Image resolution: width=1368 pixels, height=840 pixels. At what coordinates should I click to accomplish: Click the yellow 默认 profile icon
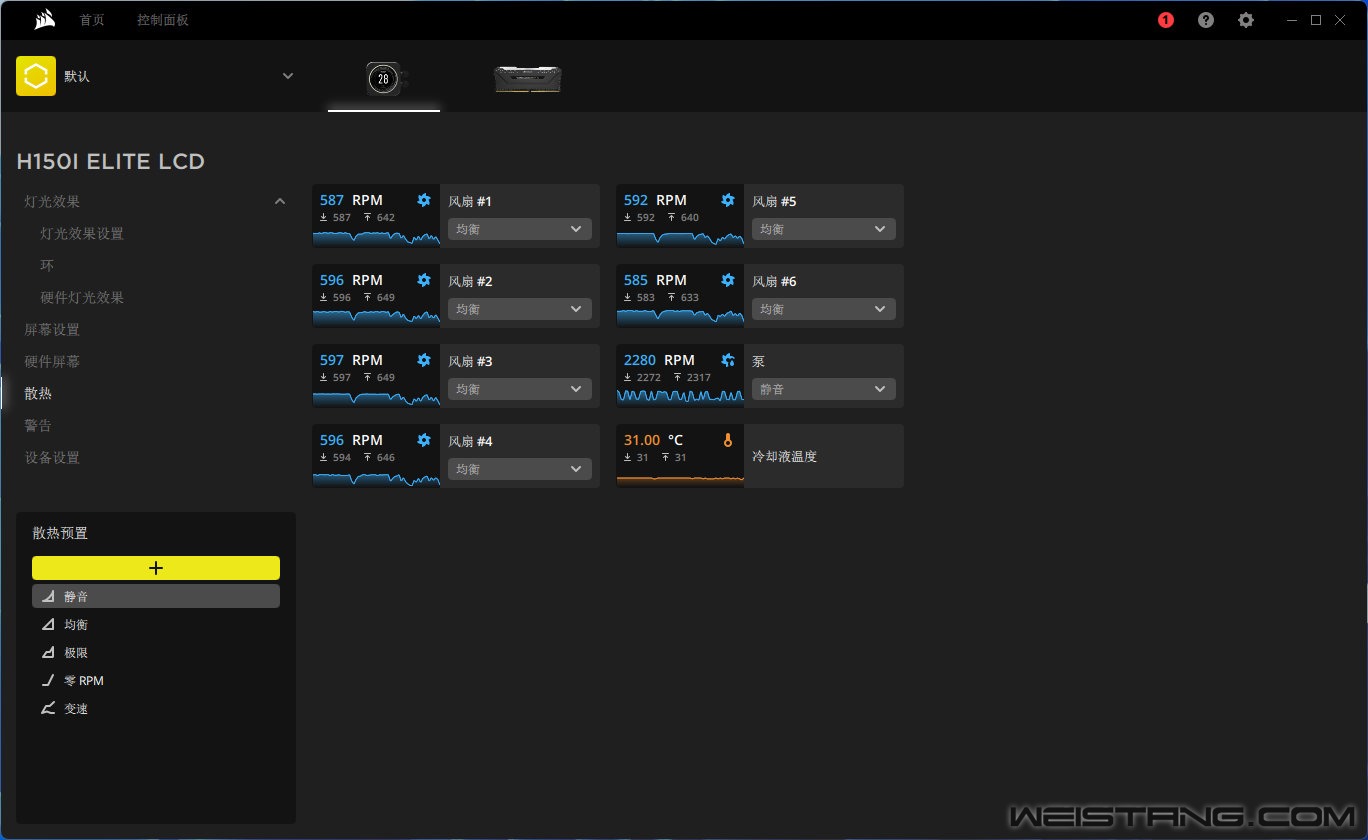(x=36, y=76)
